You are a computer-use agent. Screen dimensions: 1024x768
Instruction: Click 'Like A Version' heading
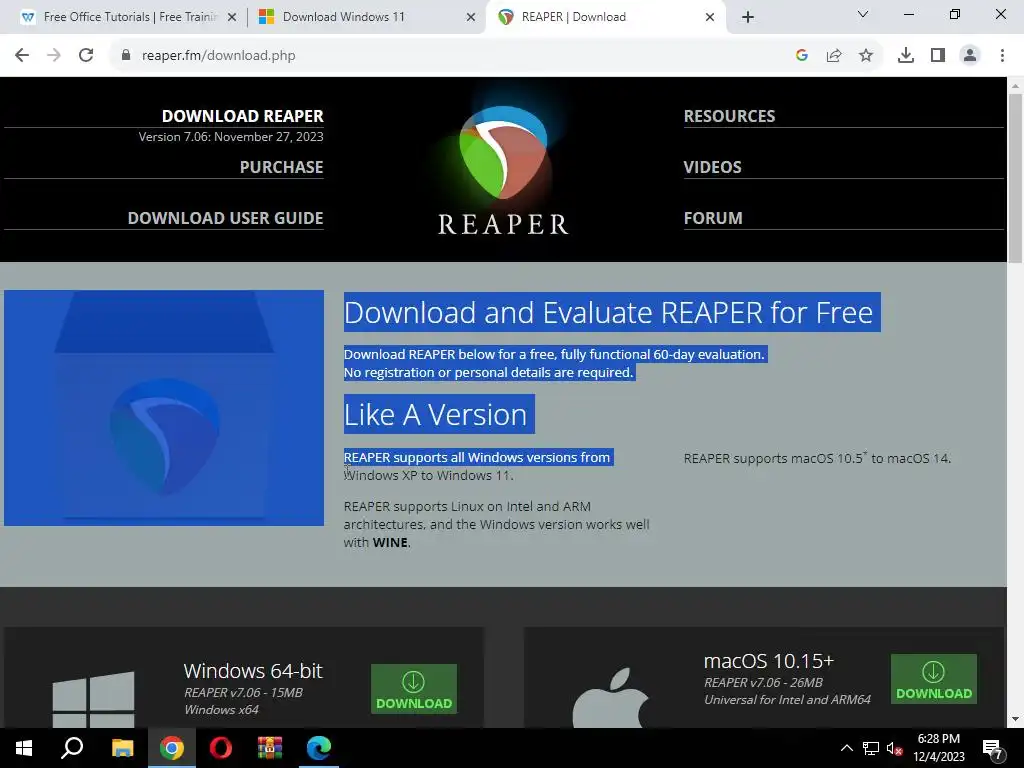pyautogui.click(x=436, y=415)
